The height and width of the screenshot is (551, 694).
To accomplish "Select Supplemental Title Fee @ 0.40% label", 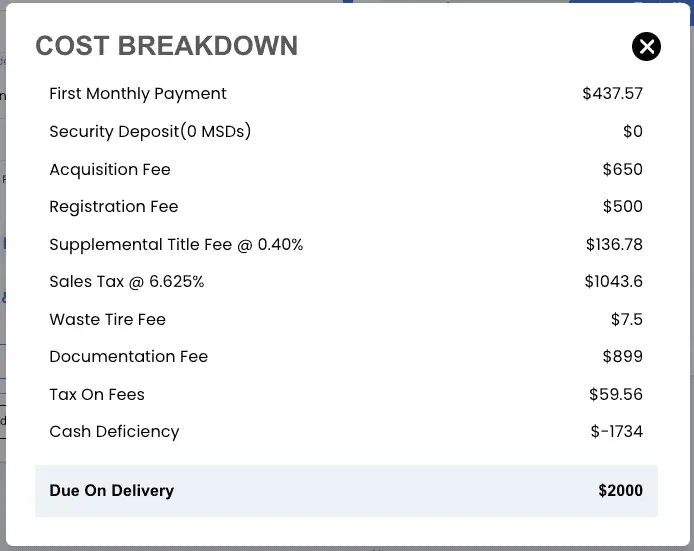I will point(176,245).
